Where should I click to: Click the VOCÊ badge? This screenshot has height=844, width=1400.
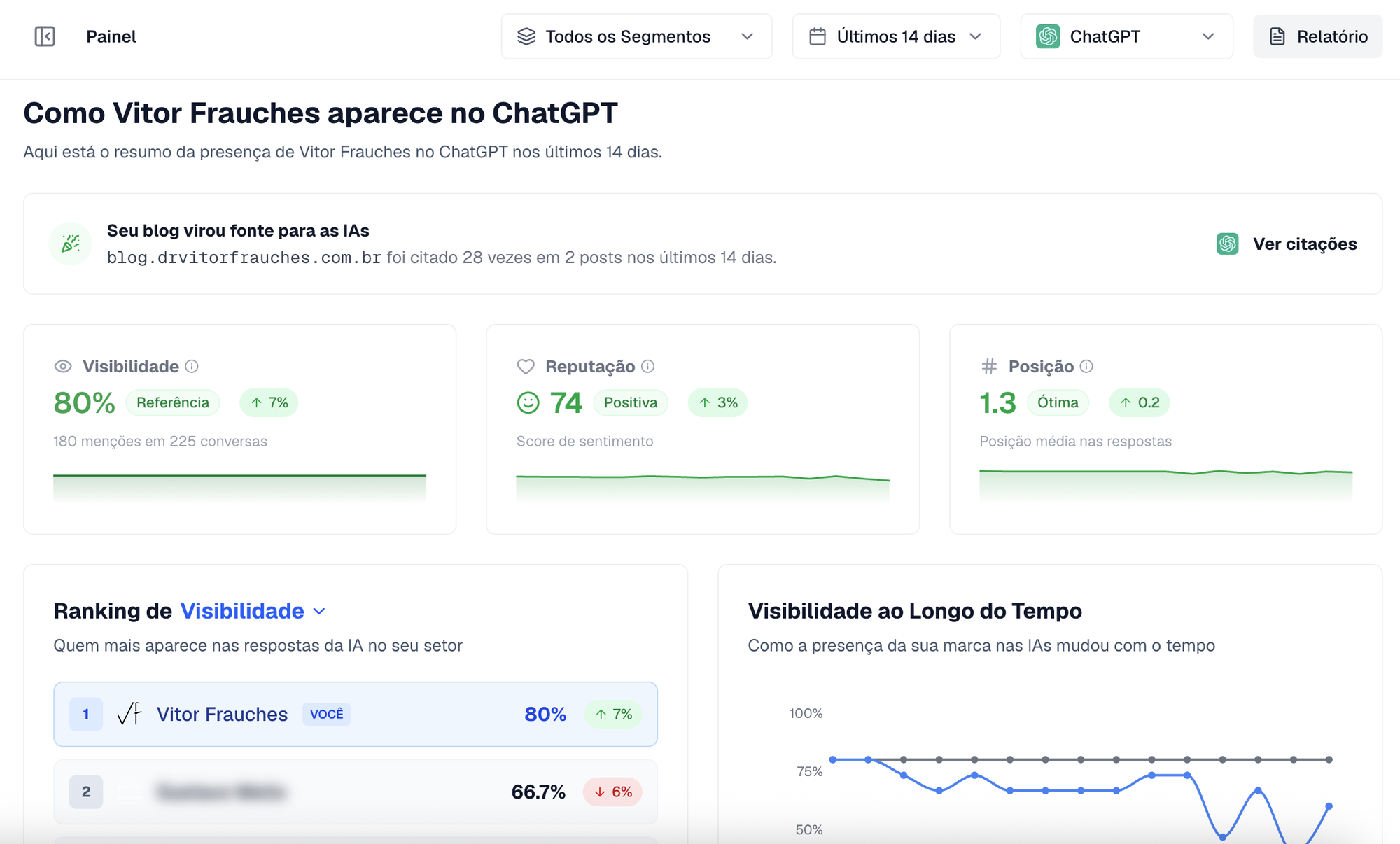326,714
